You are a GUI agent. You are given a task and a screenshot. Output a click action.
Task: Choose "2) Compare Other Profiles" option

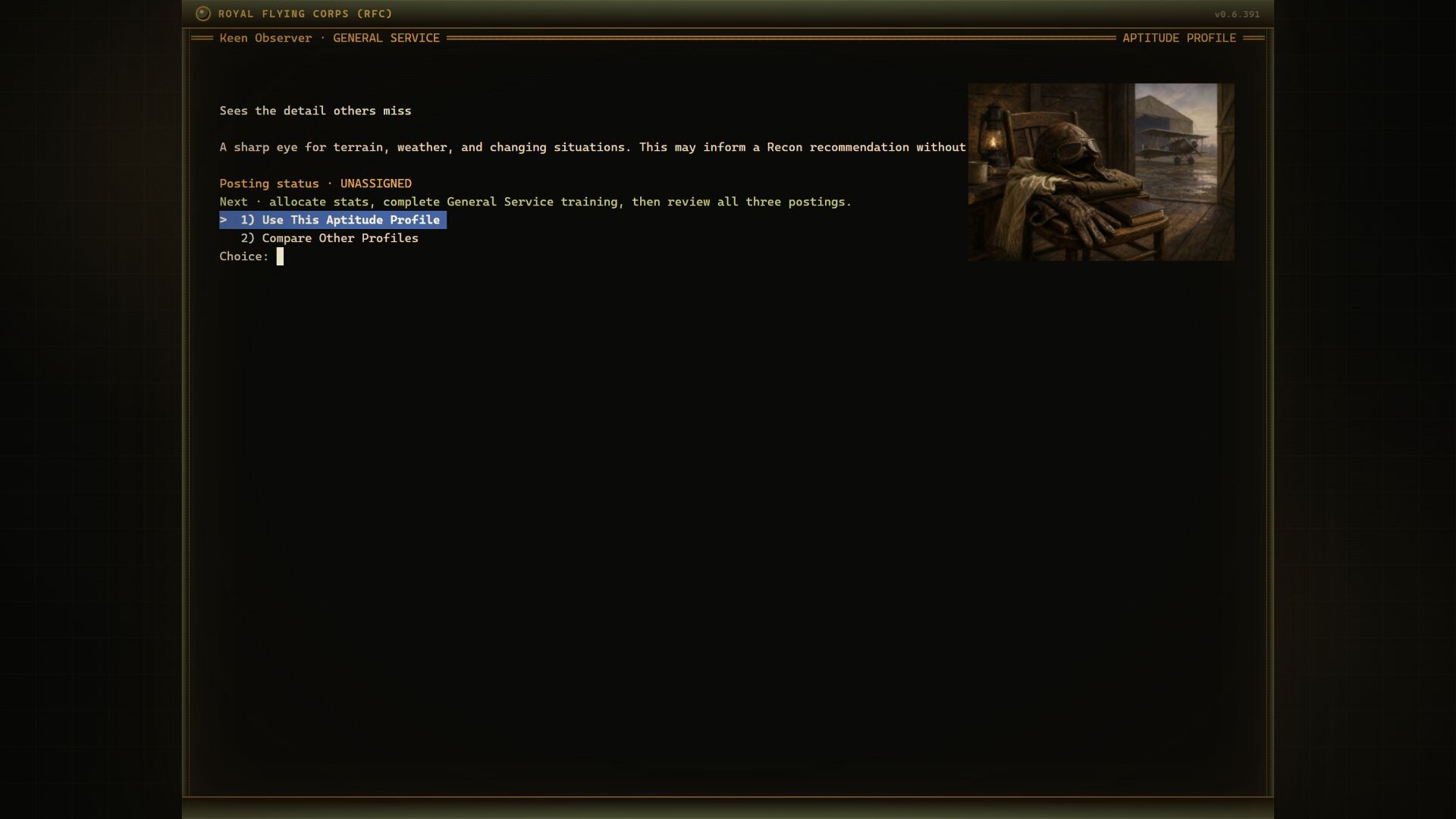point(329,238)
